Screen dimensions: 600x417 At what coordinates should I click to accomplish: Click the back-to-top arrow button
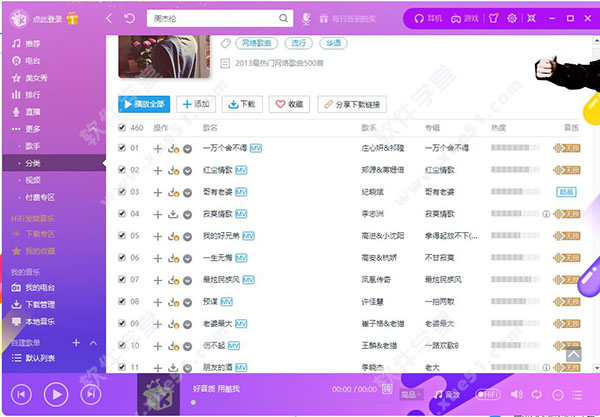573,355
